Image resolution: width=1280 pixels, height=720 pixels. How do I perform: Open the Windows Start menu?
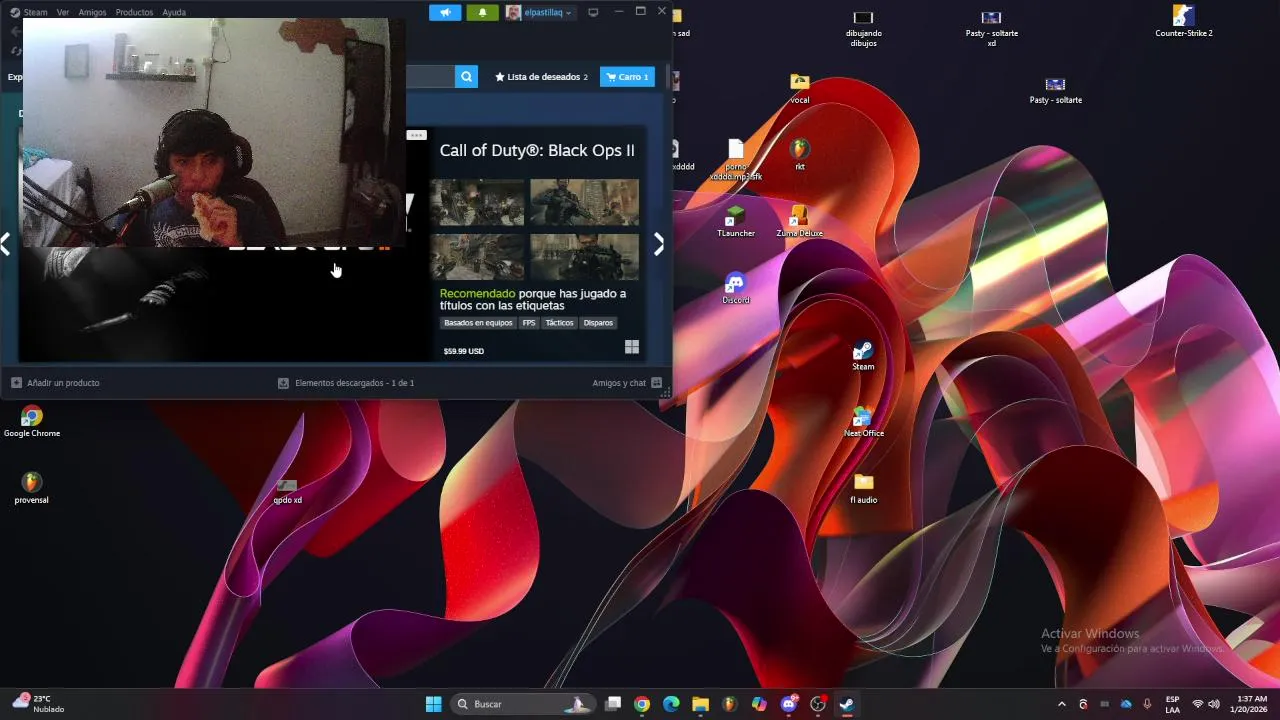coord(433,704)
